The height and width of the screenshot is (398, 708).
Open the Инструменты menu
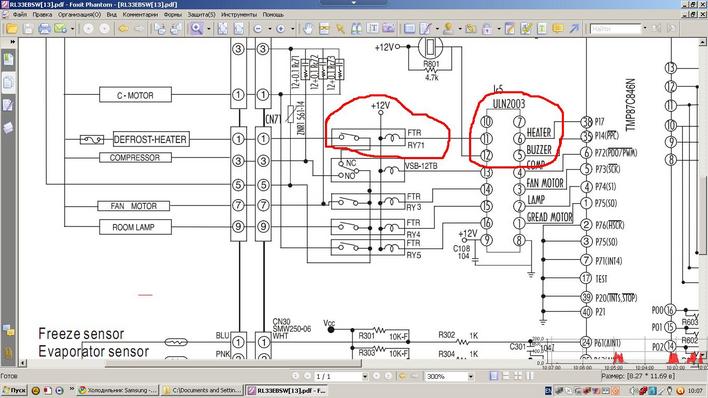point(239,14)
